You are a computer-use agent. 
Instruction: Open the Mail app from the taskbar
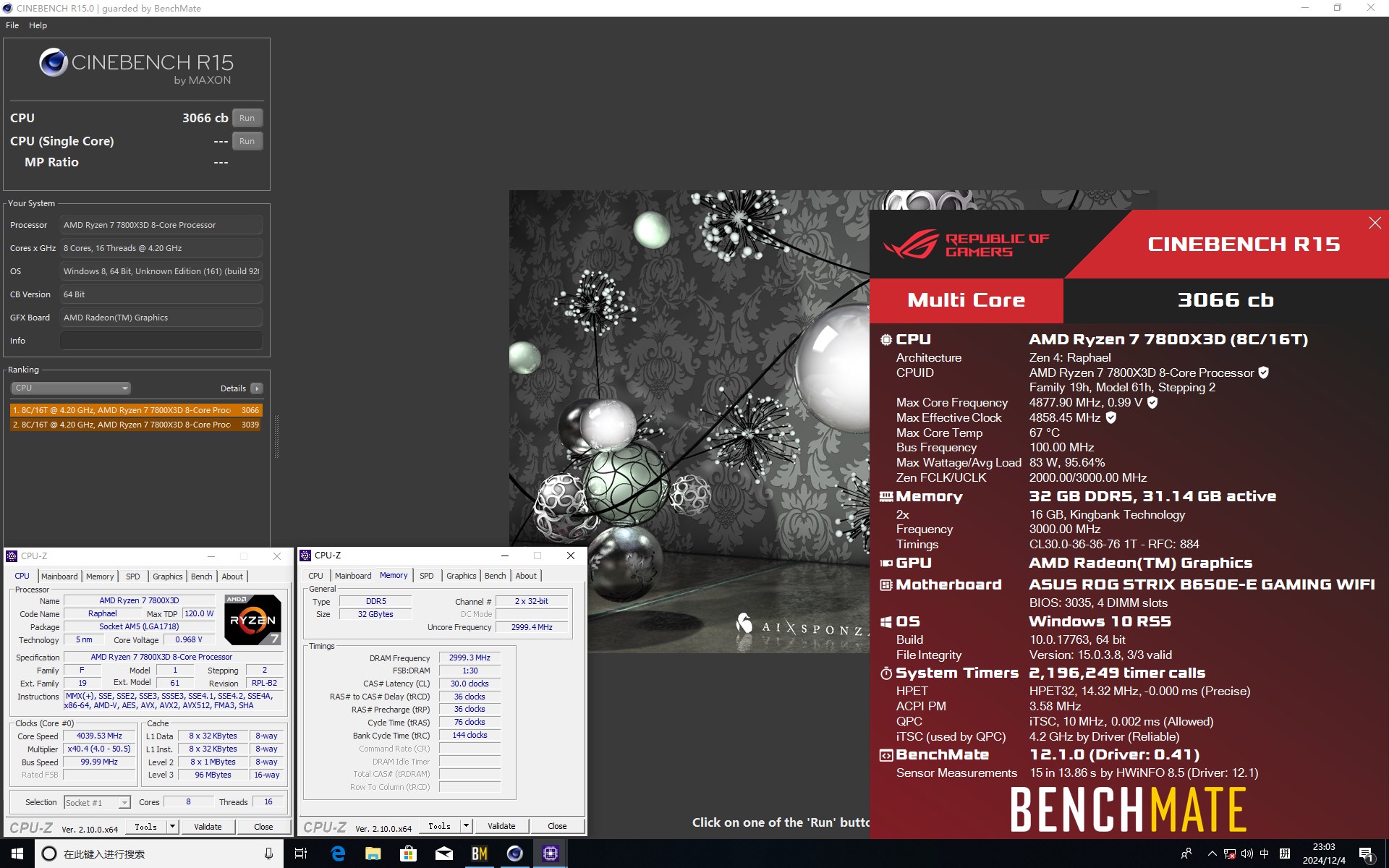(x=444, y=854)
